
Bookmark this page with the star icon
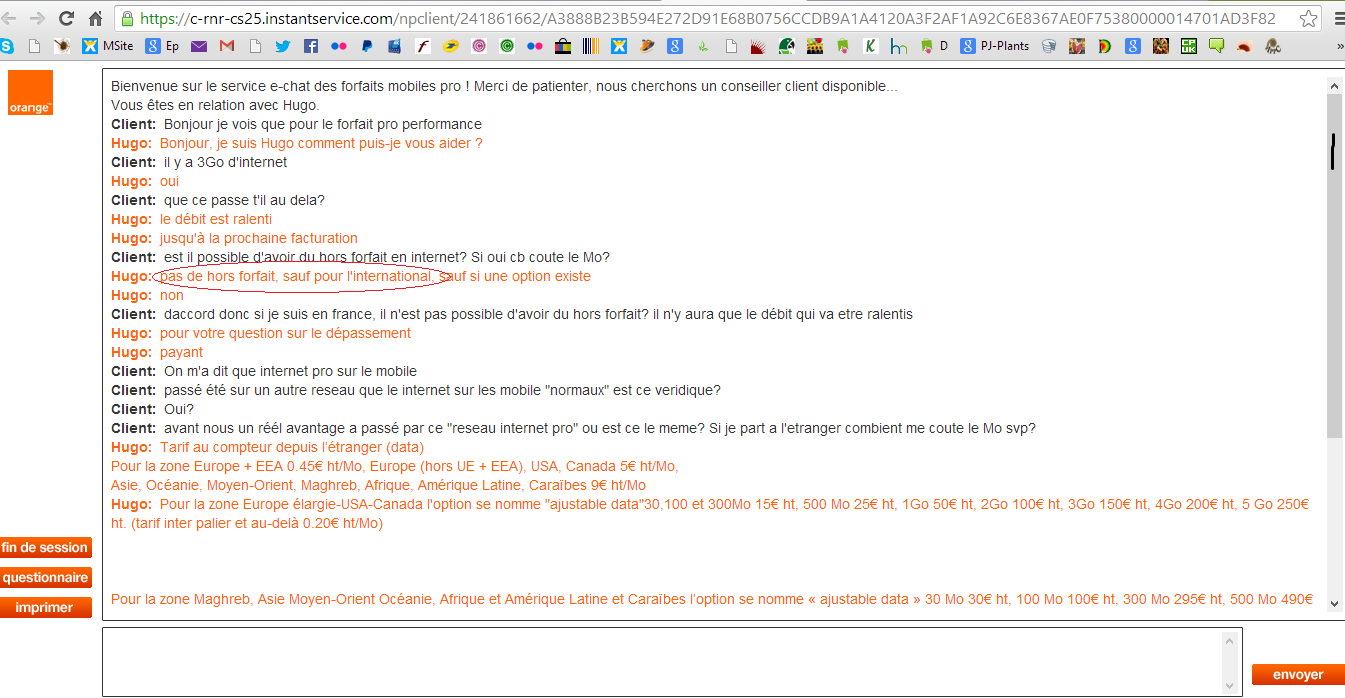pos(1307,18)
